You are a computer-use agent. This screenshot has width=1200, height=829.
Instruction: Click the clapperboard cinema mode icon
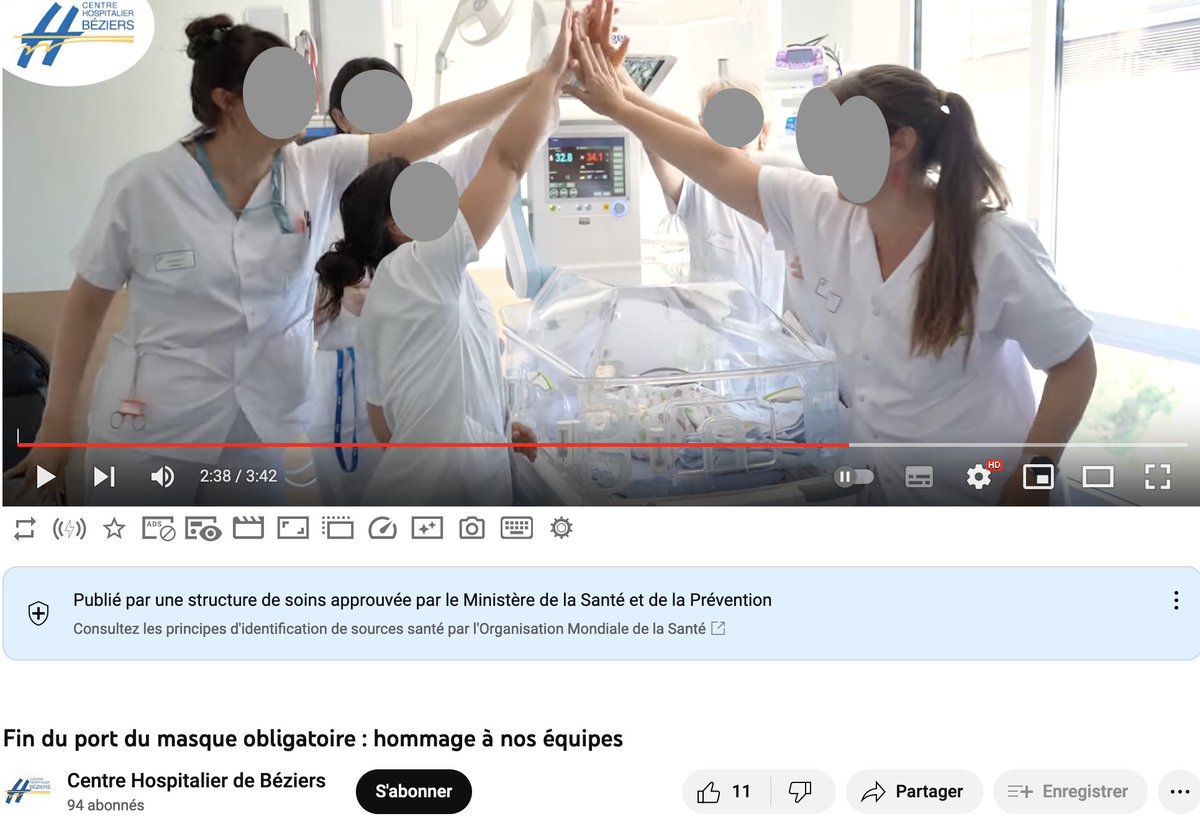248,528
